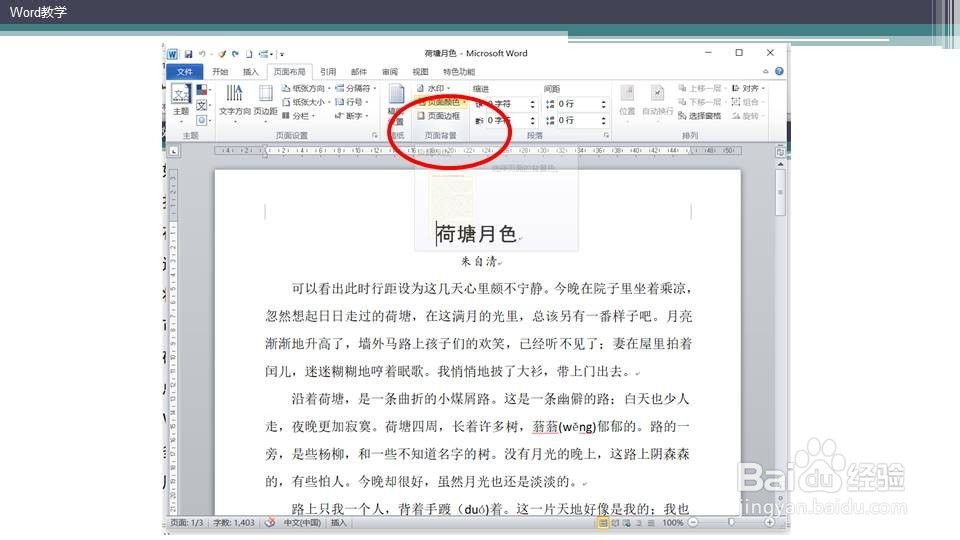Click the blue Help question mark icon
The width and height of the screenshot is (960, 540).
click(x=779, y=71)
